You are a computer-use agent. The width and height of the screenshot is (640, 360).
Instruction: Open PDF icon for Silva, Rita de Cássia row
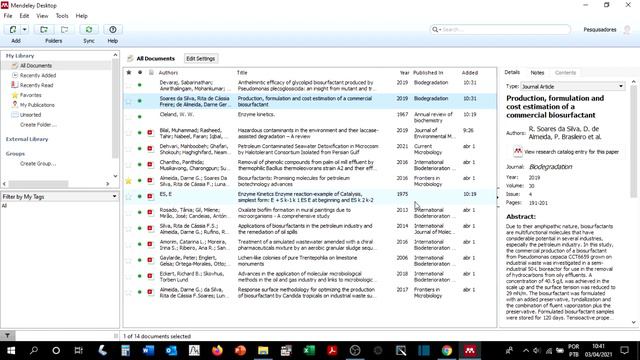150,228
